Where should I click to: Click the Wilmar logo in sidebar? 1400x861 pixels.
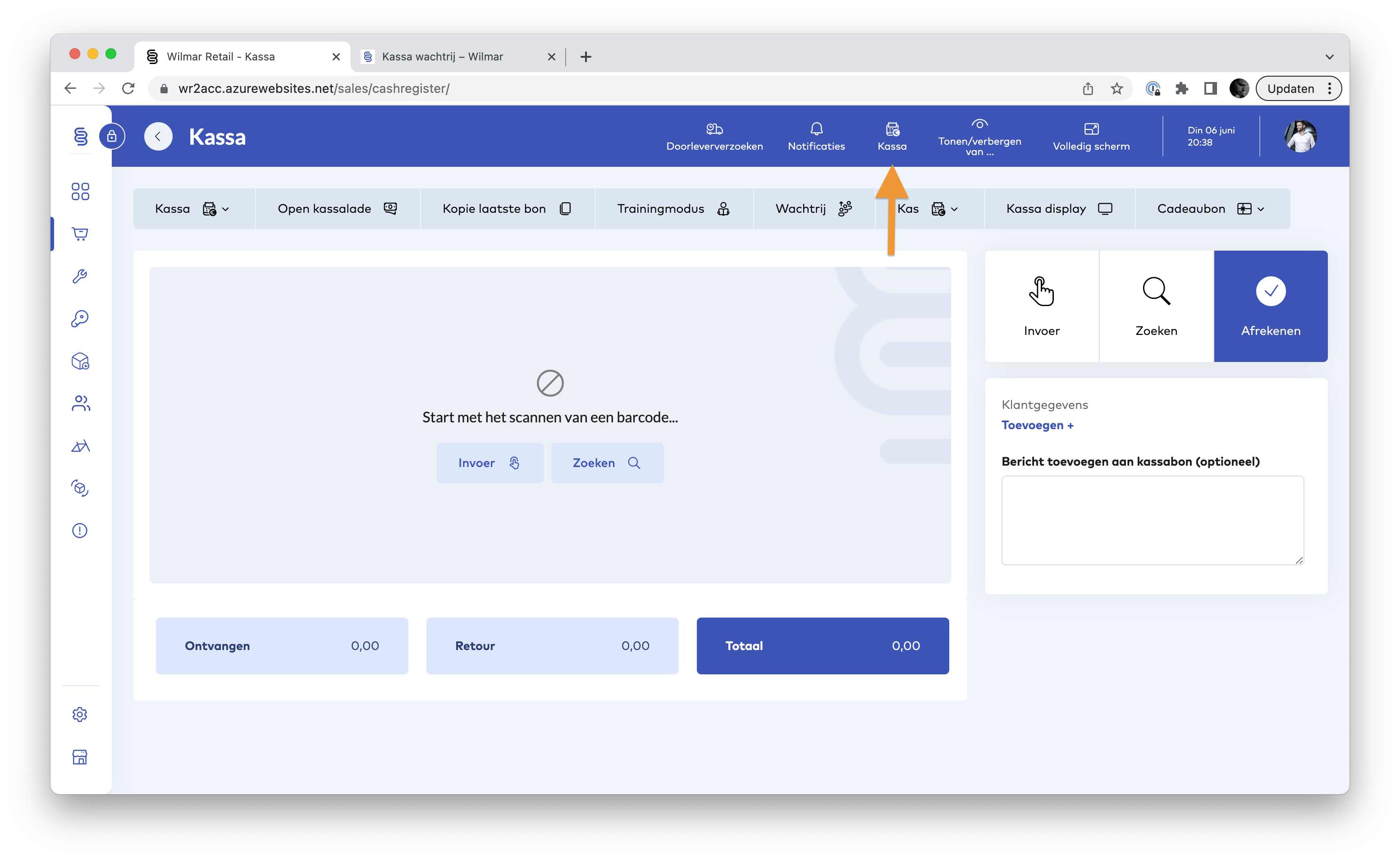tap(81, 137)
